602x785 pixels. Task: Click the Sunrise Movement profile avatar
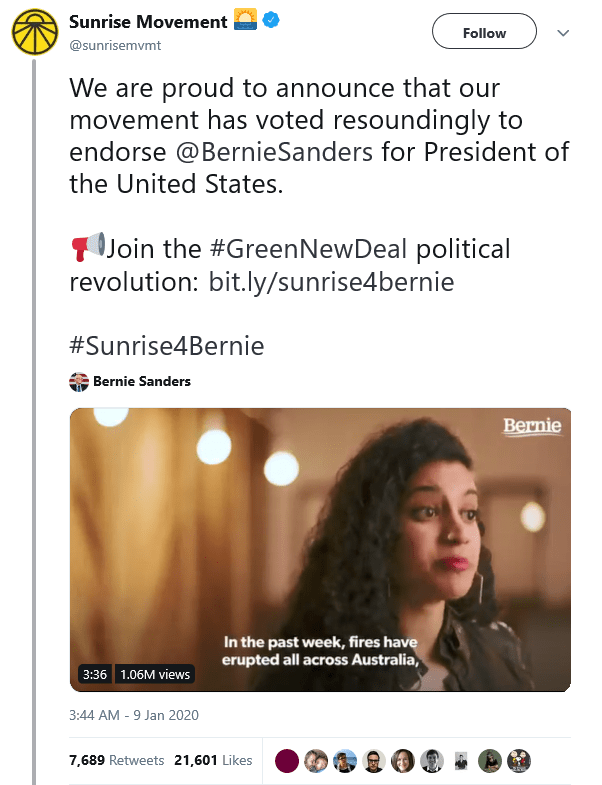coord(35,32)
